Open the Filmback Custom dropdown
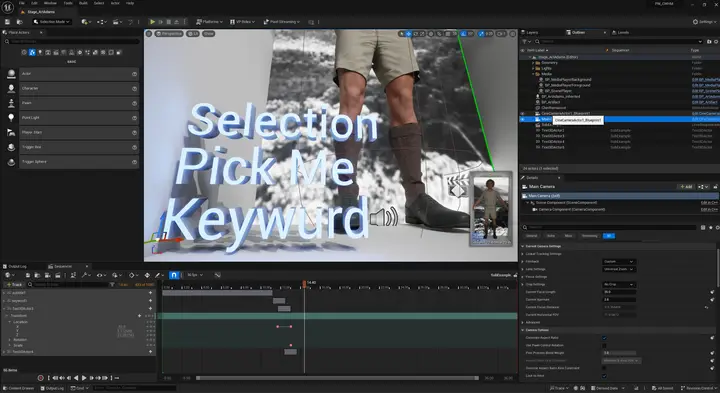 click(x=619, y=262)
